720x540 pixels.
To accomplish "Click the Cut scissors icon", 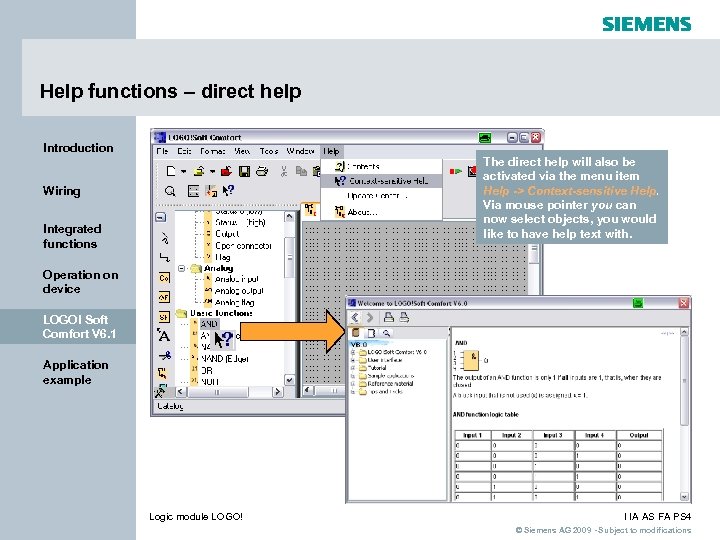I will 284,171.
